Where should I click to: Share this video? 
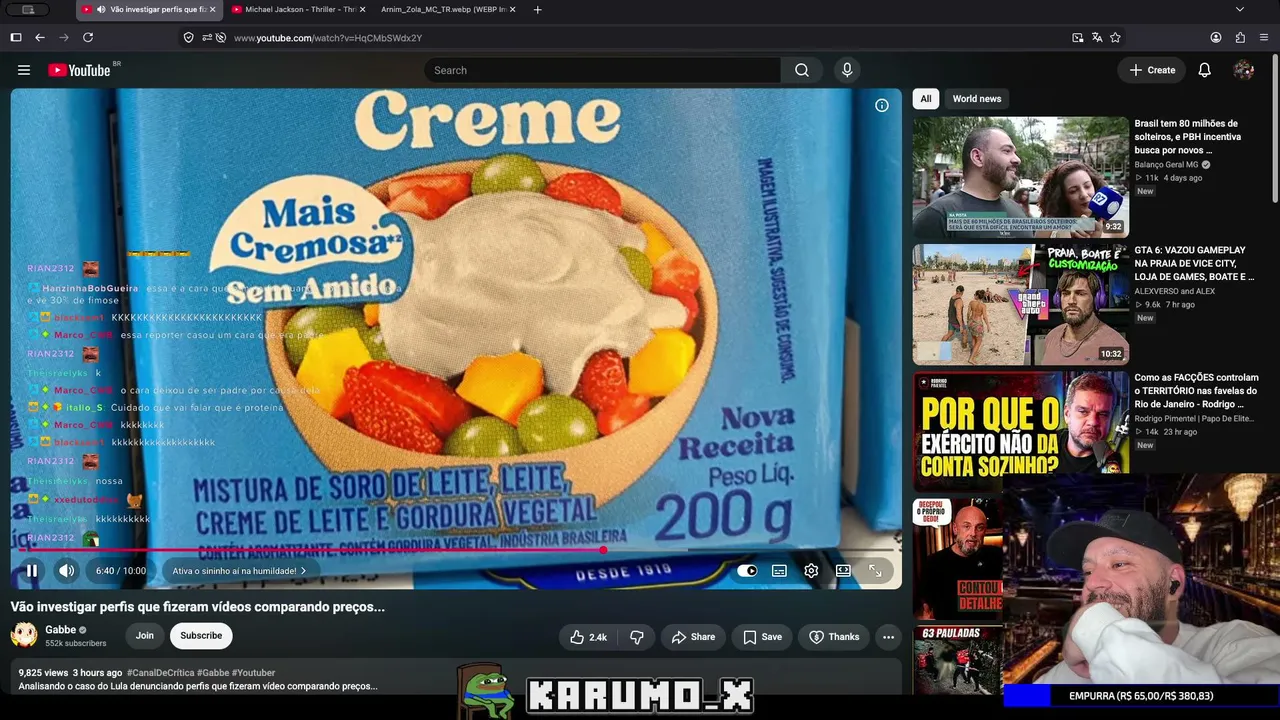693,637
